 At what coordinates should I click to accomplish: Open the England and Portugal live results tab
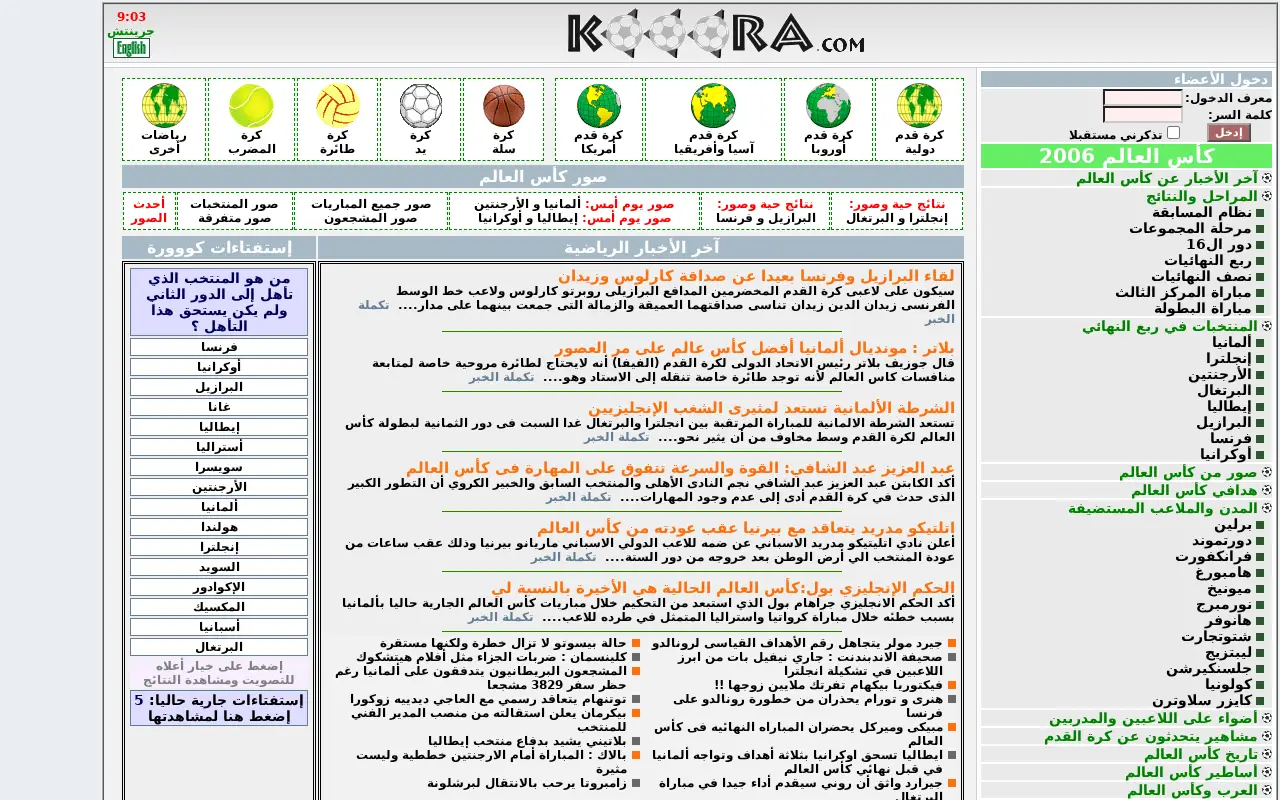[896, 211]
